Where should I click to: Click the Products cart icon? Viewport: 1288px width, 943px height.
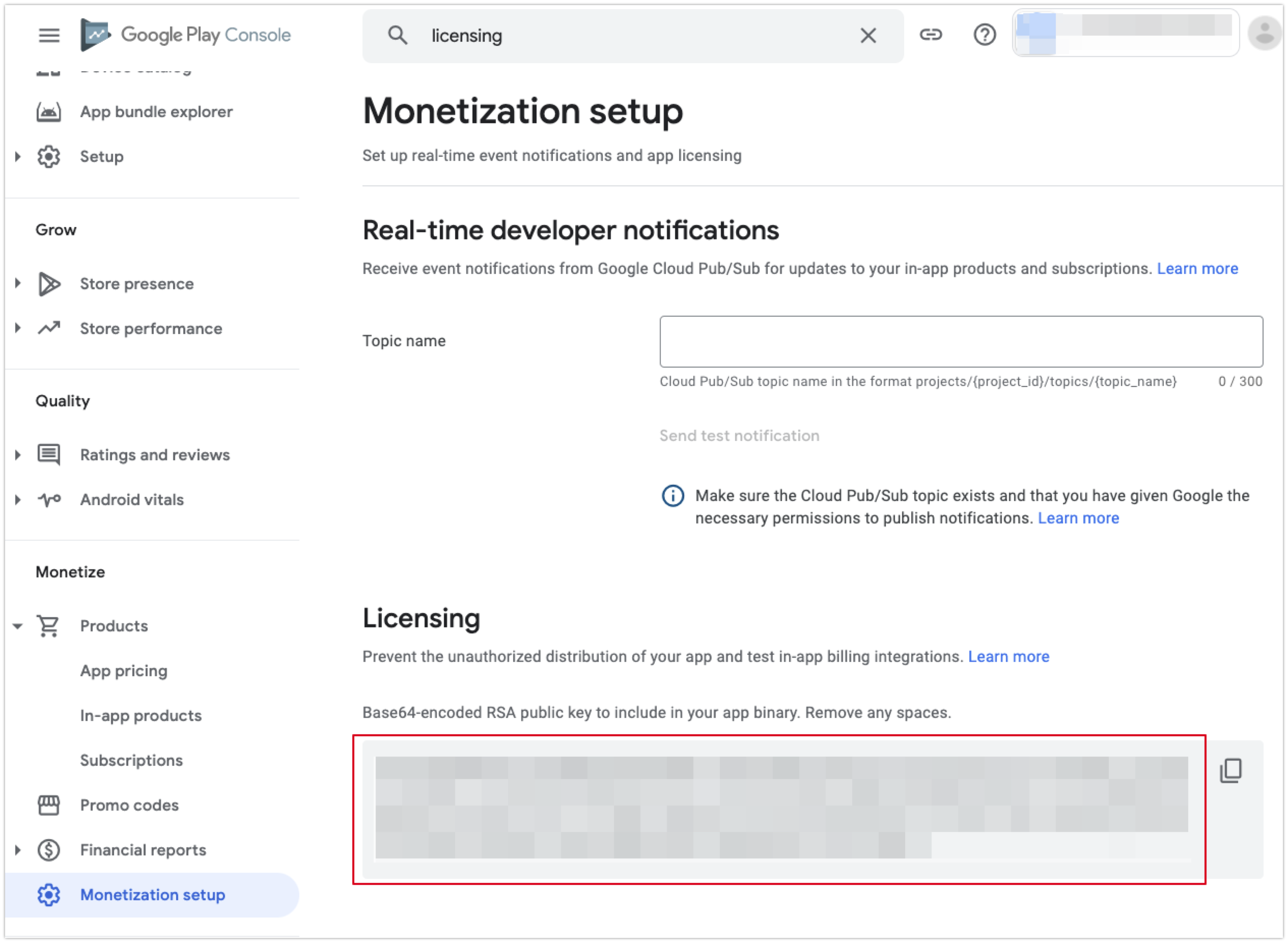tap(48, 626)
